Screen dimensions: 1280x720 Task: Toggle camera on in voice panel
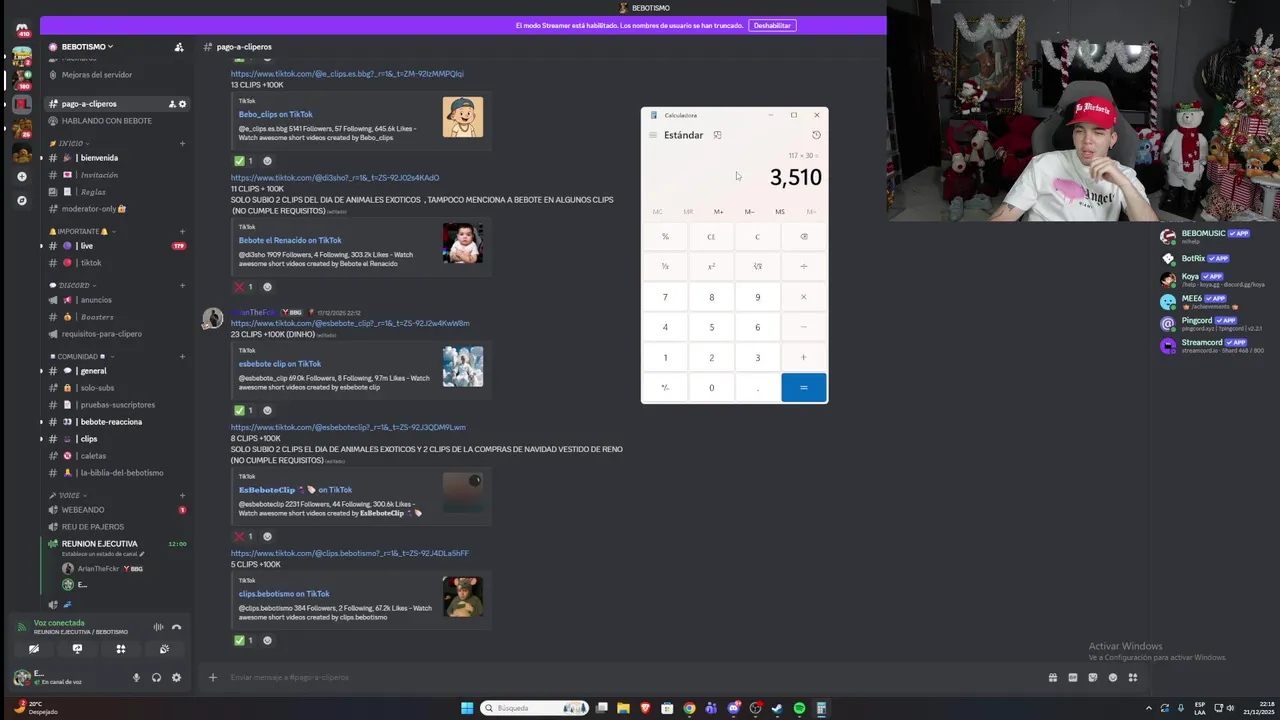[33, 649]
